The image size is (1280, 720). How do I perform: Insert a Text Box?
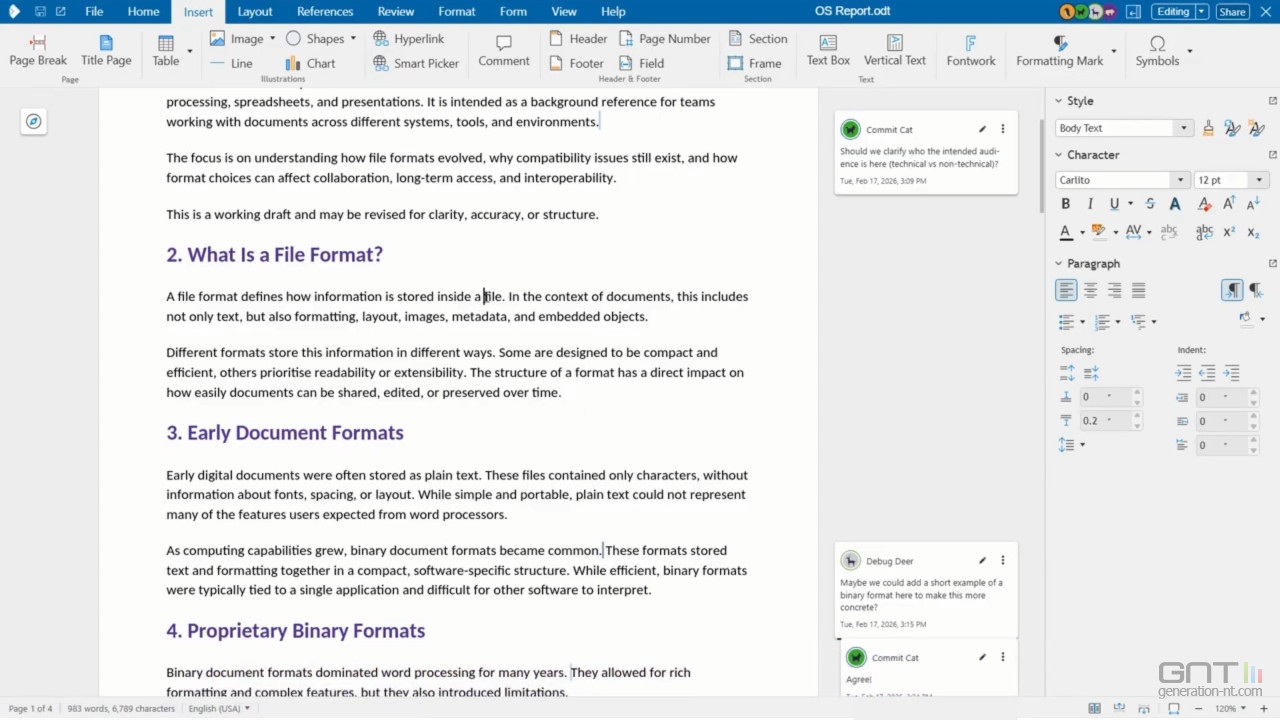pos(828,50)
